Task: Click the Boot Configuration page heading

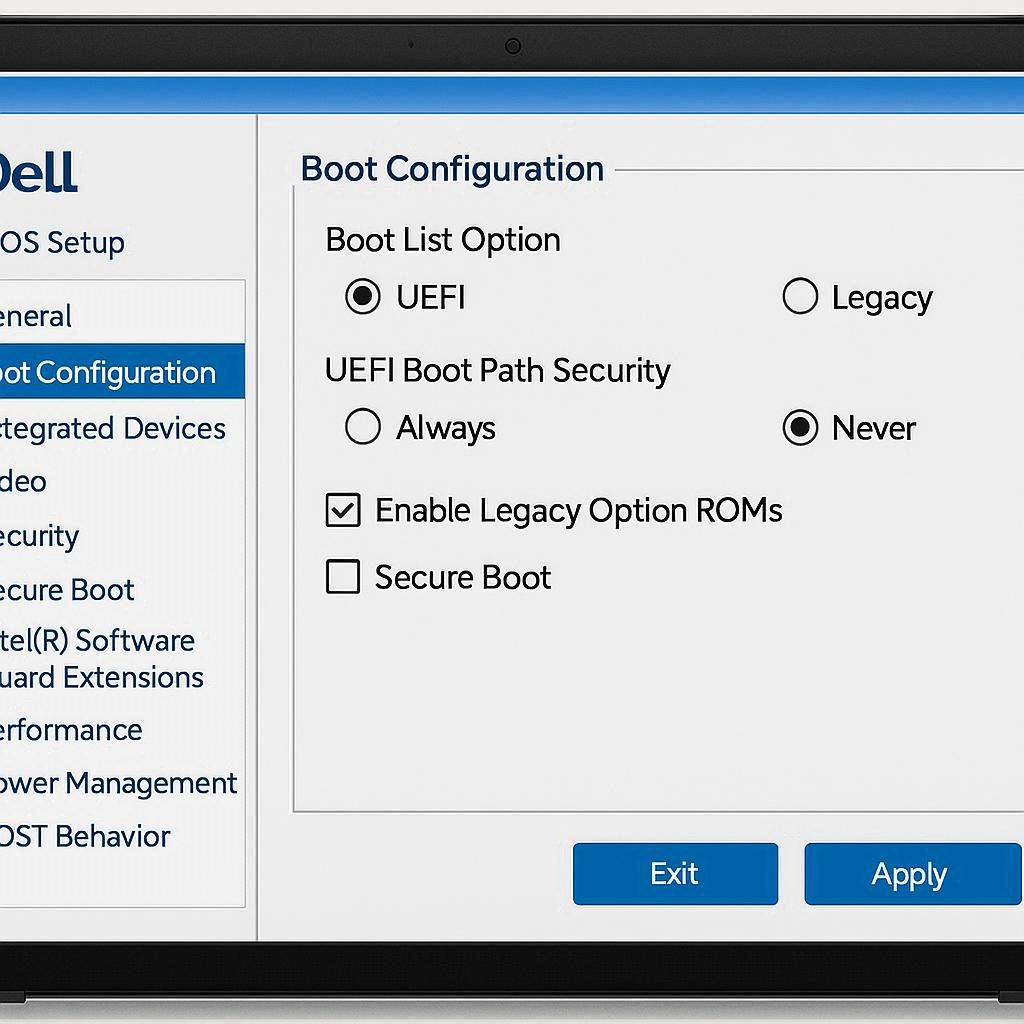Action: 450,168
